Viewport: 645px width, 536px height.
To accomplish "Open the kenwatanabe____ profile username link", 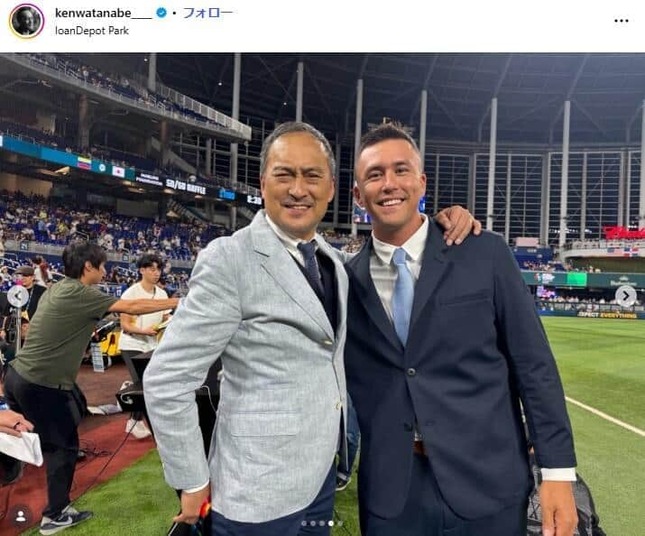I will pyautogui.click(x=104, y=13).
